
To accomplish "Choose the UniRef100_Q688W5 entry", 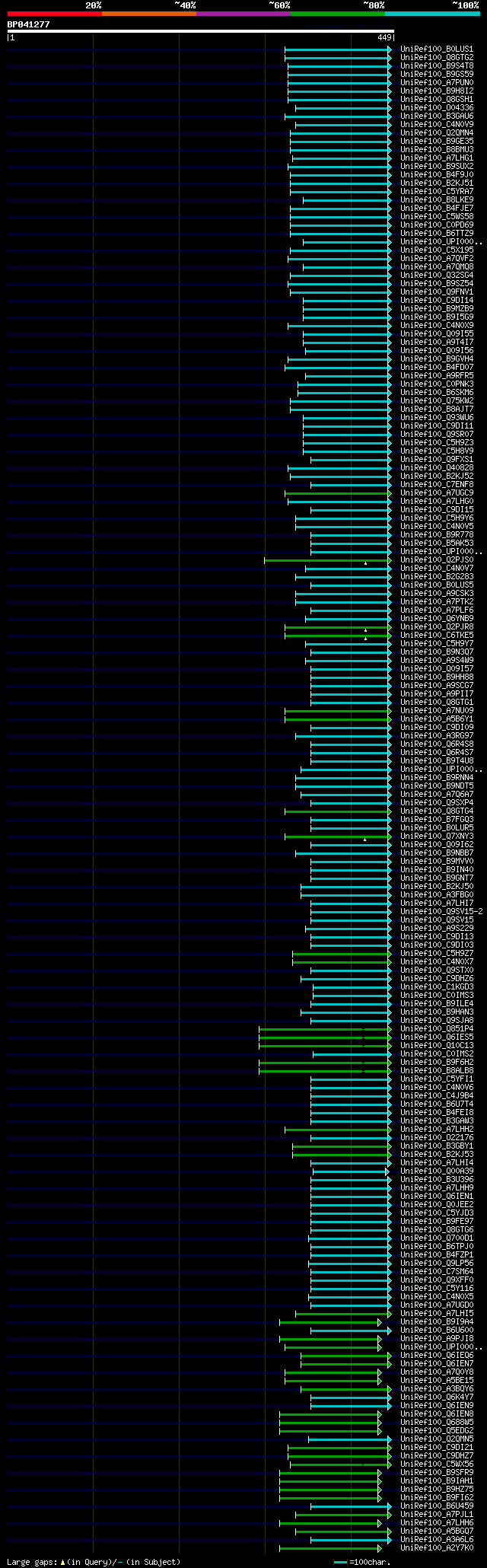I will point(437,1422).
